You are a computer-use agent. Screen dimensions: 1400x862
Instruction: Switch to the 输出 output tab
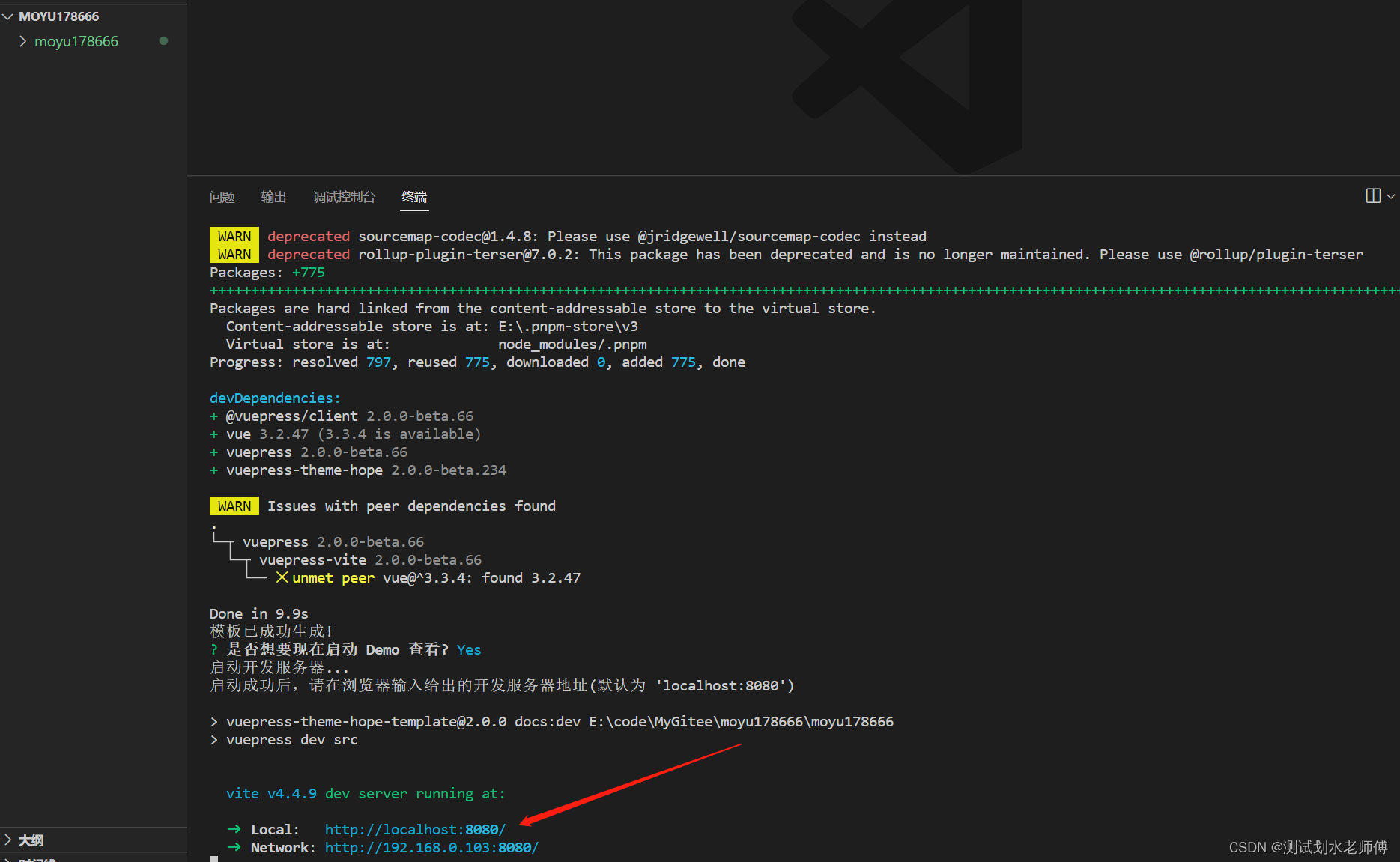pos(273,197)
